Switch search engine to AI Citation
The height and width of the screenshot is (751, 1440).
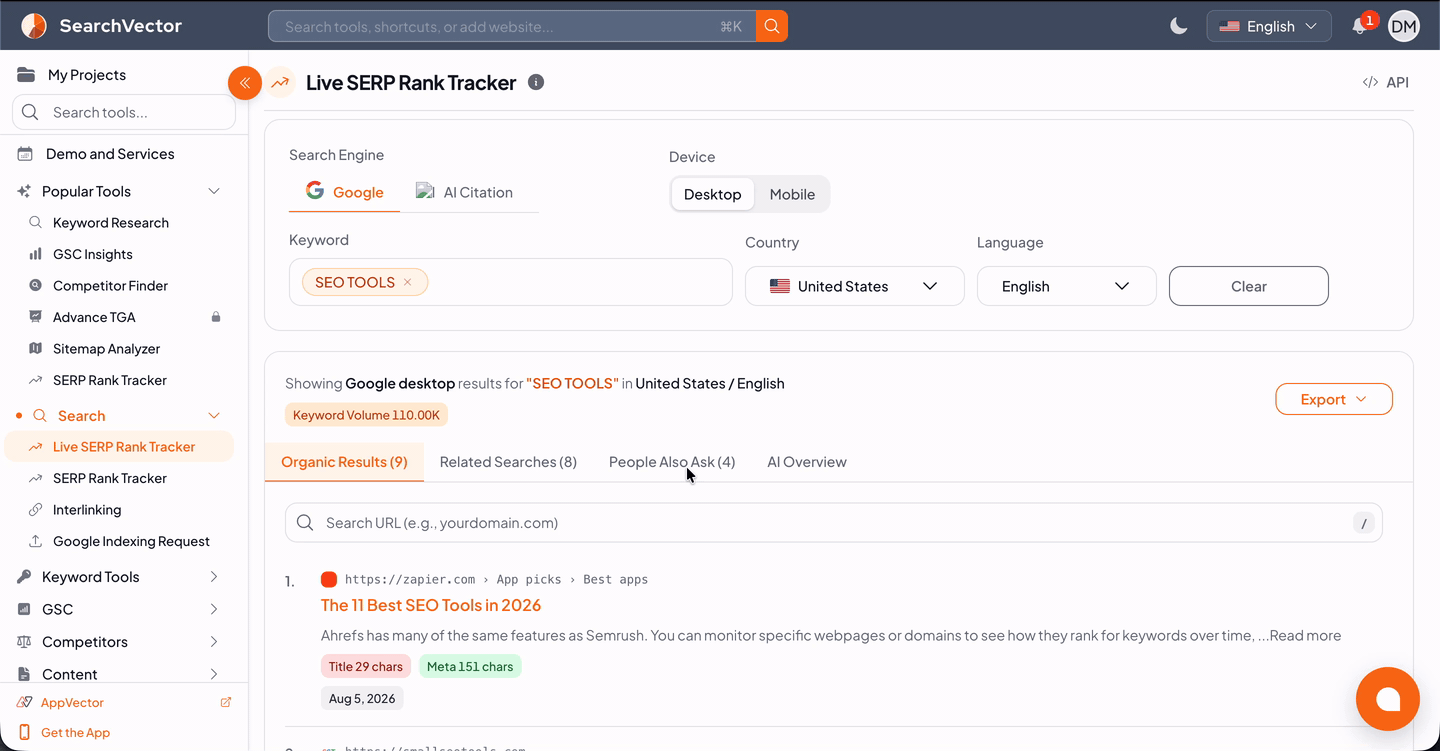point(464,192)
